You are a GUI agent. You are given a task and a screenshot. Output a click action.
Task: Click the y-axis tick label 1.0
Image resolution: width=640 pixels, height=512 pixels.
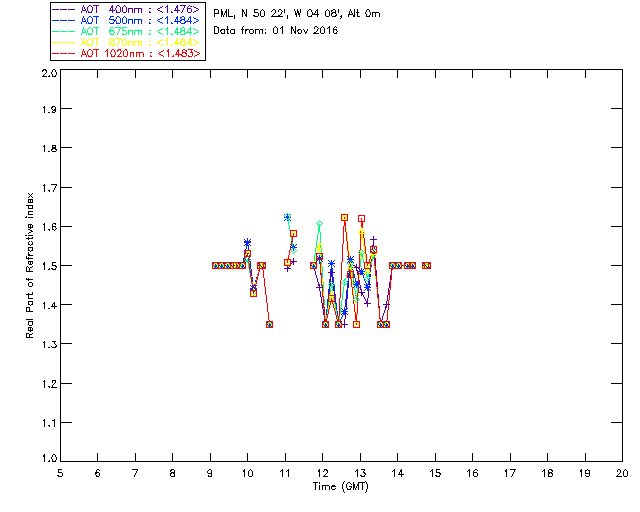pyautogui.click(x=49, y=458)
